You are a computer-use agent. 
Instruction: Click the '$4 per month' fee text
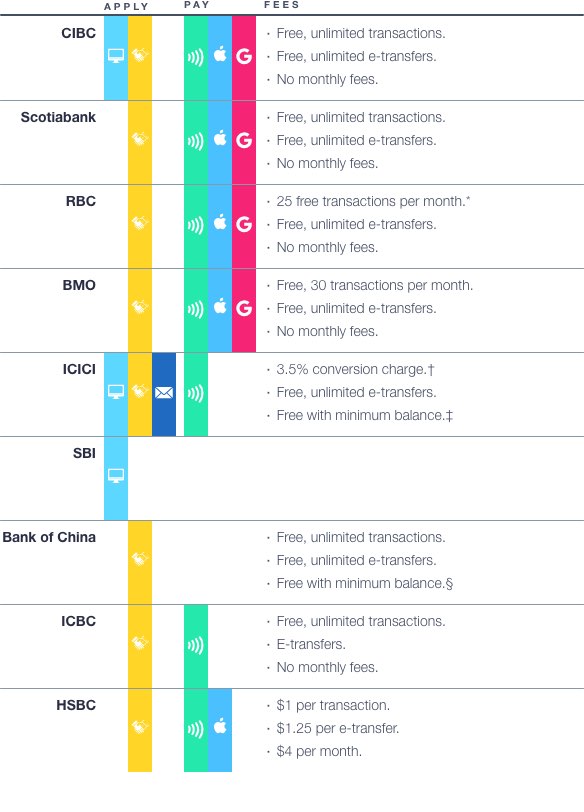[319, 751]
